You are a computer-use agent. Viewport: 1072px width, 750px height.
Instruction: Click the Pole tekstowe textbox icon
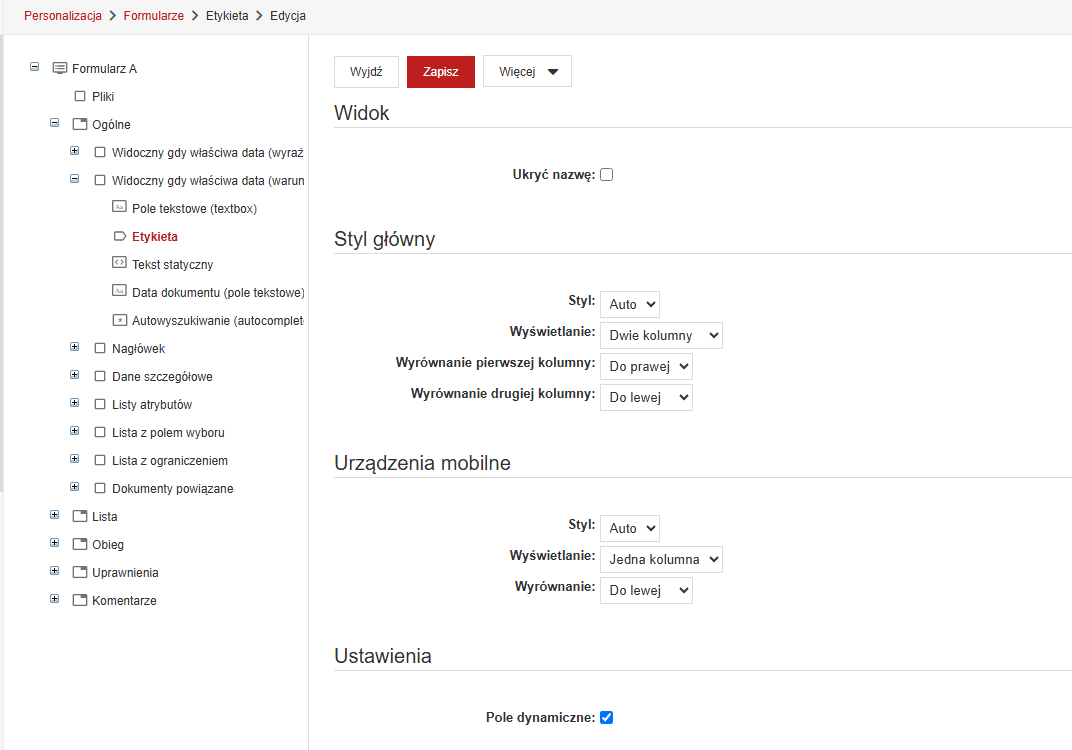[x=119, y=206]
